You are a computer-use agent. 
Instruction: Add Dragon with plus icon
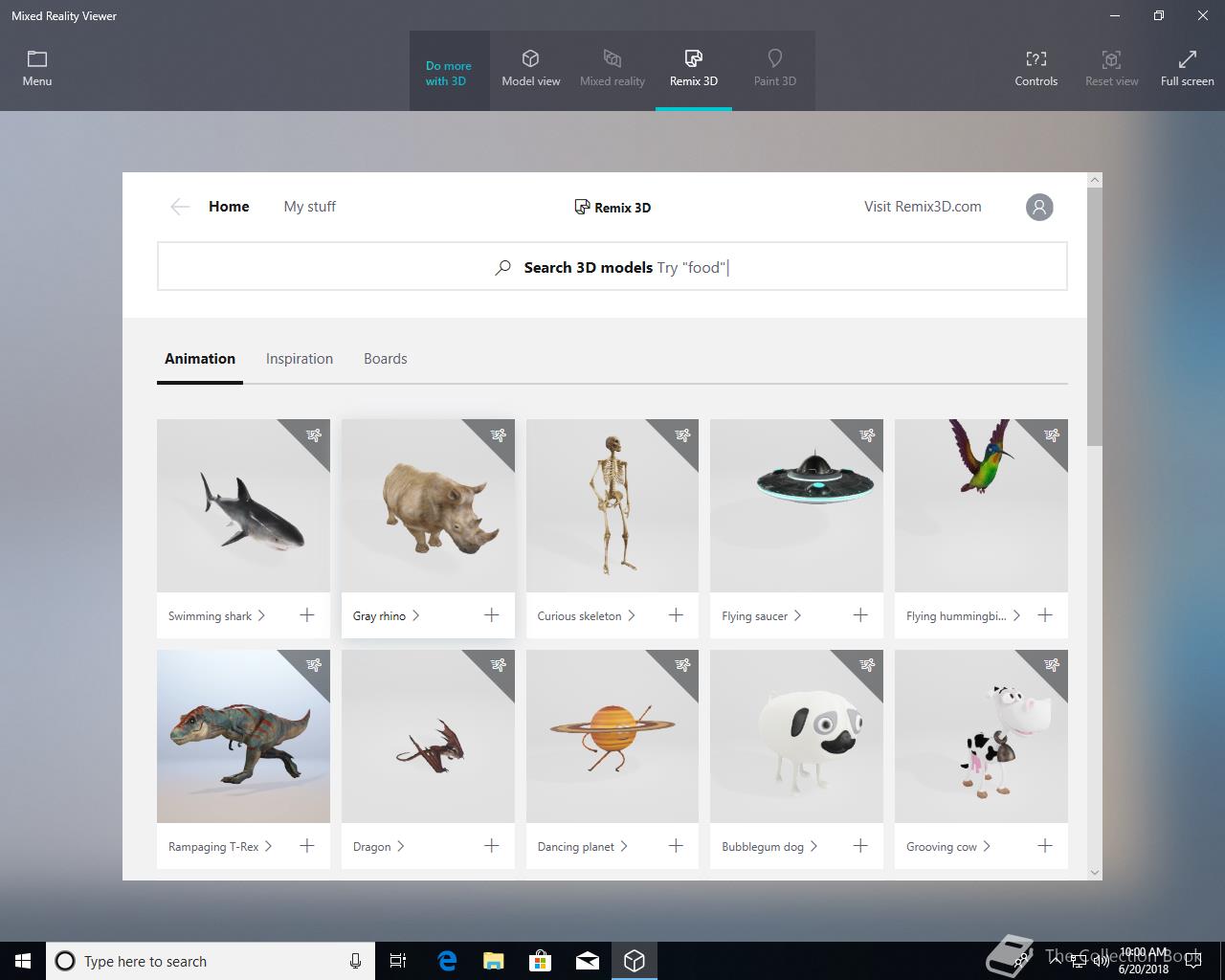(x=492, y=846)
